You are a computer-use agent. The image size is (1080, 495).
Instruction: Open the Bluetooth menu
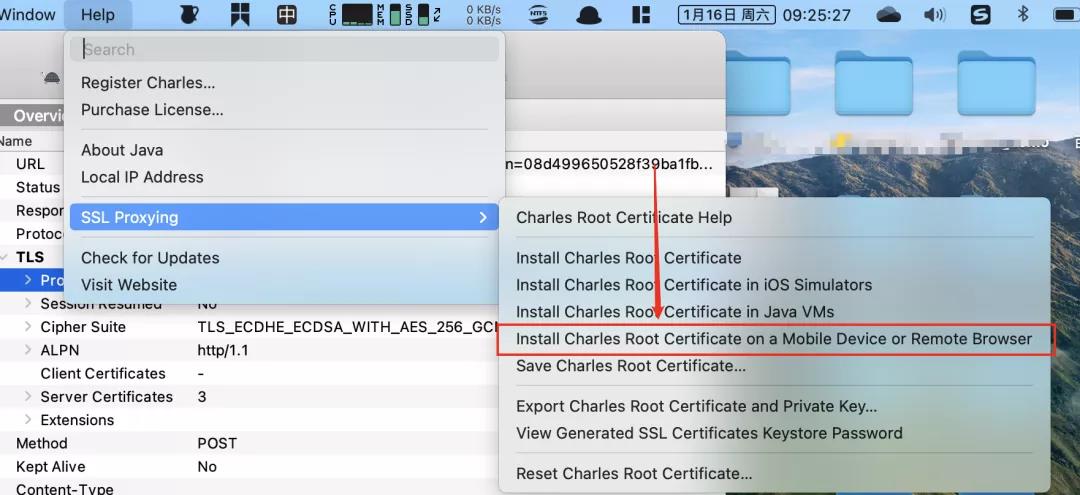point(1023,14)
